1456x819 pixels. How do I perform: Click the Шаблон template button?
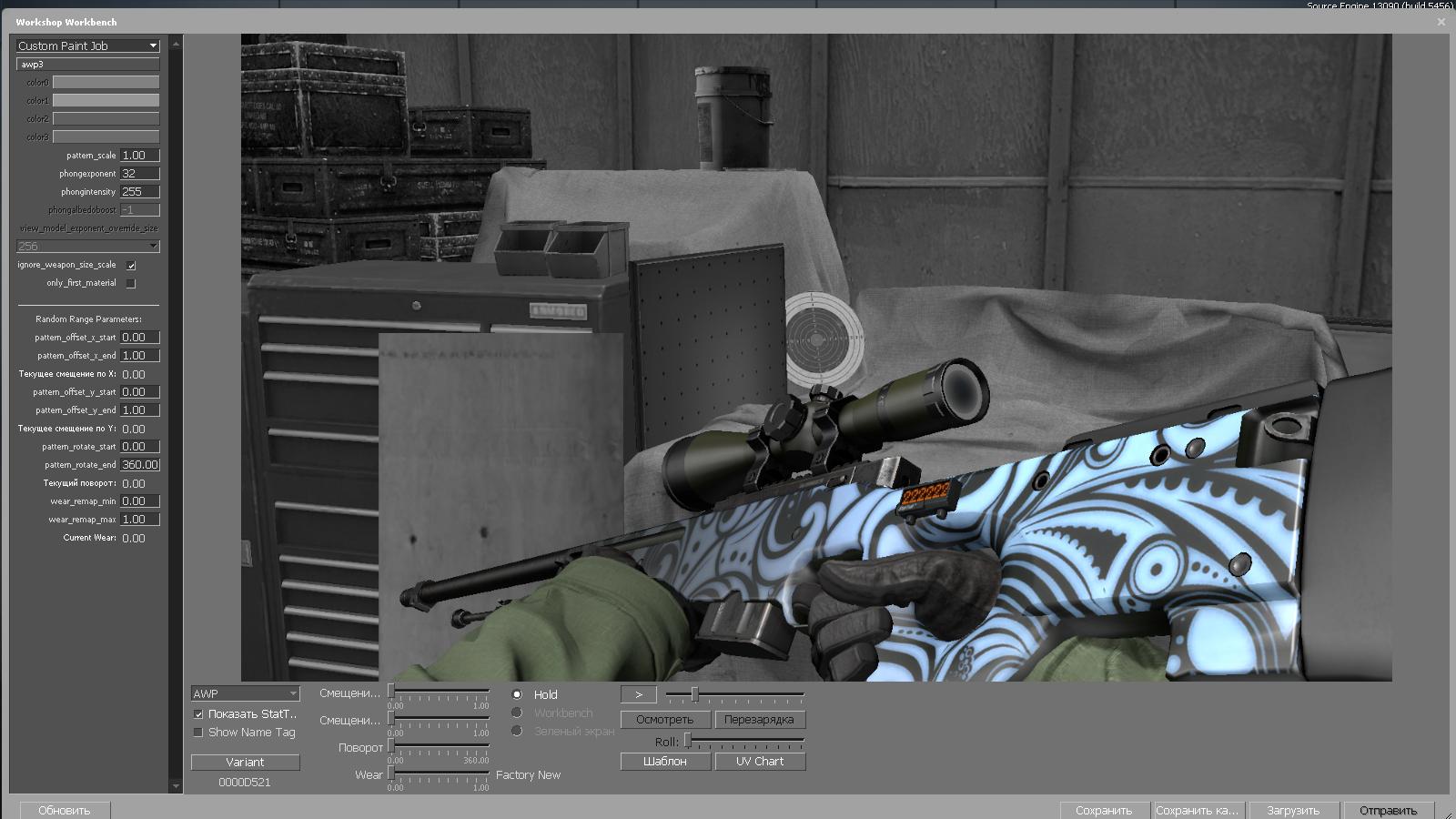[665, 762]
